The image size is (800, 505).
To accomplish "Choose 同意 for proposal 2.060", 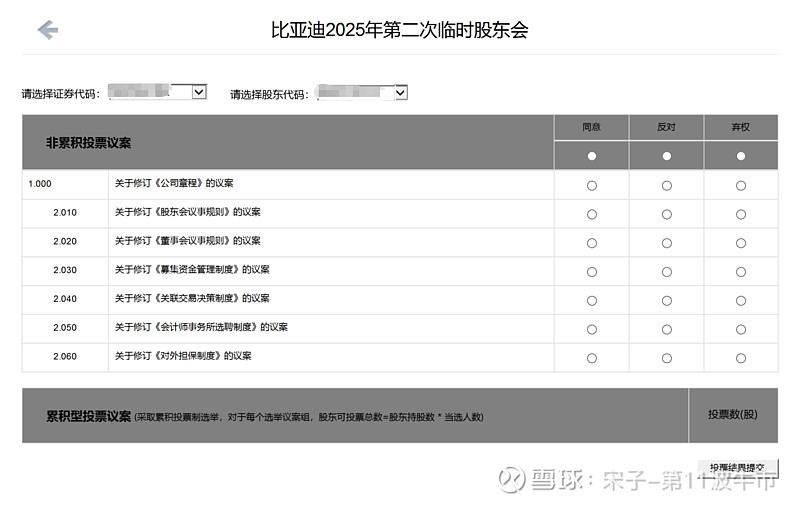I will coord(592,359).
